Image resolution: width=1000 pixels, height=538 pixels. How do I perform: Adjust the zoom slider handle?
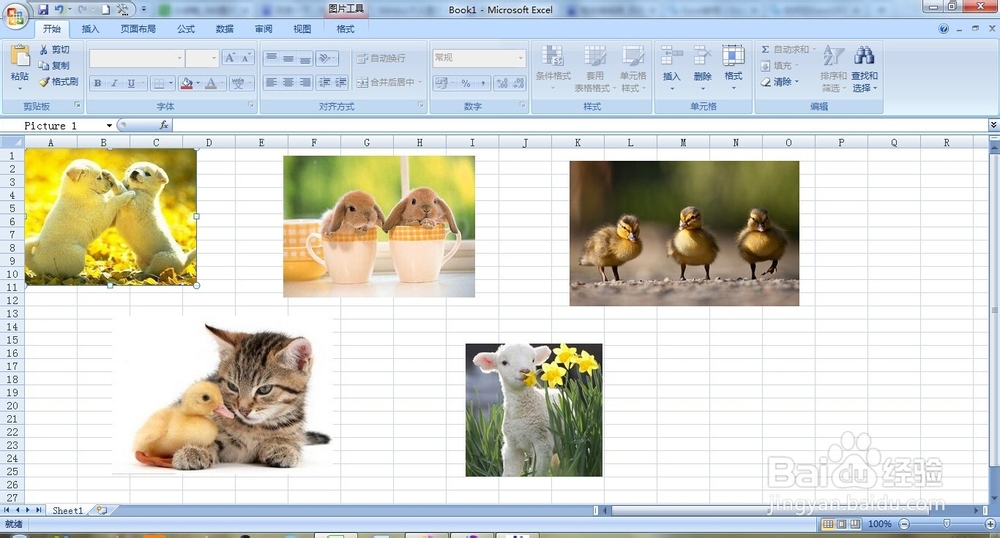[x=947, y=524]
